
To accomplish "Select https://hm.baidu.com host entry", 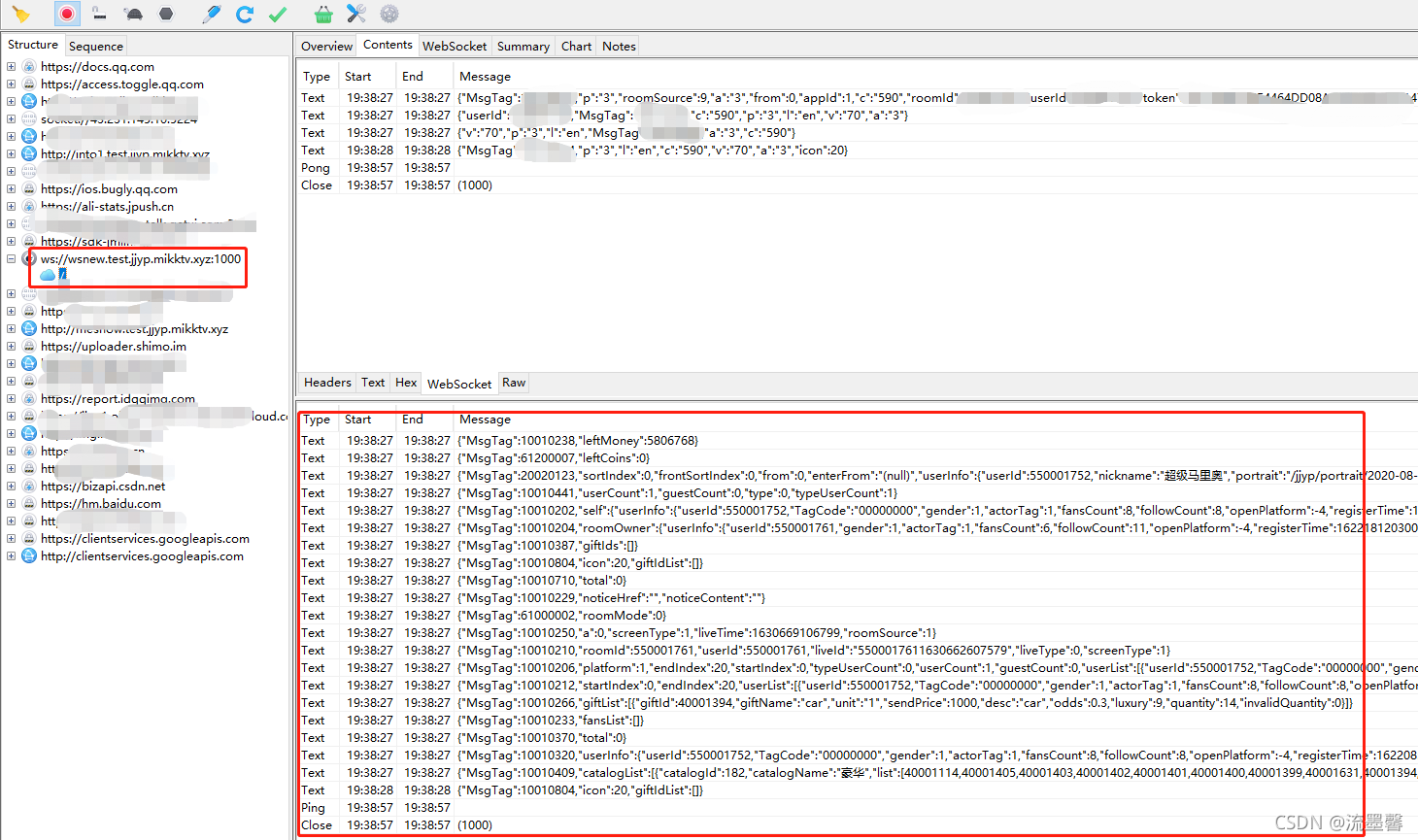I will coord(101,504).
